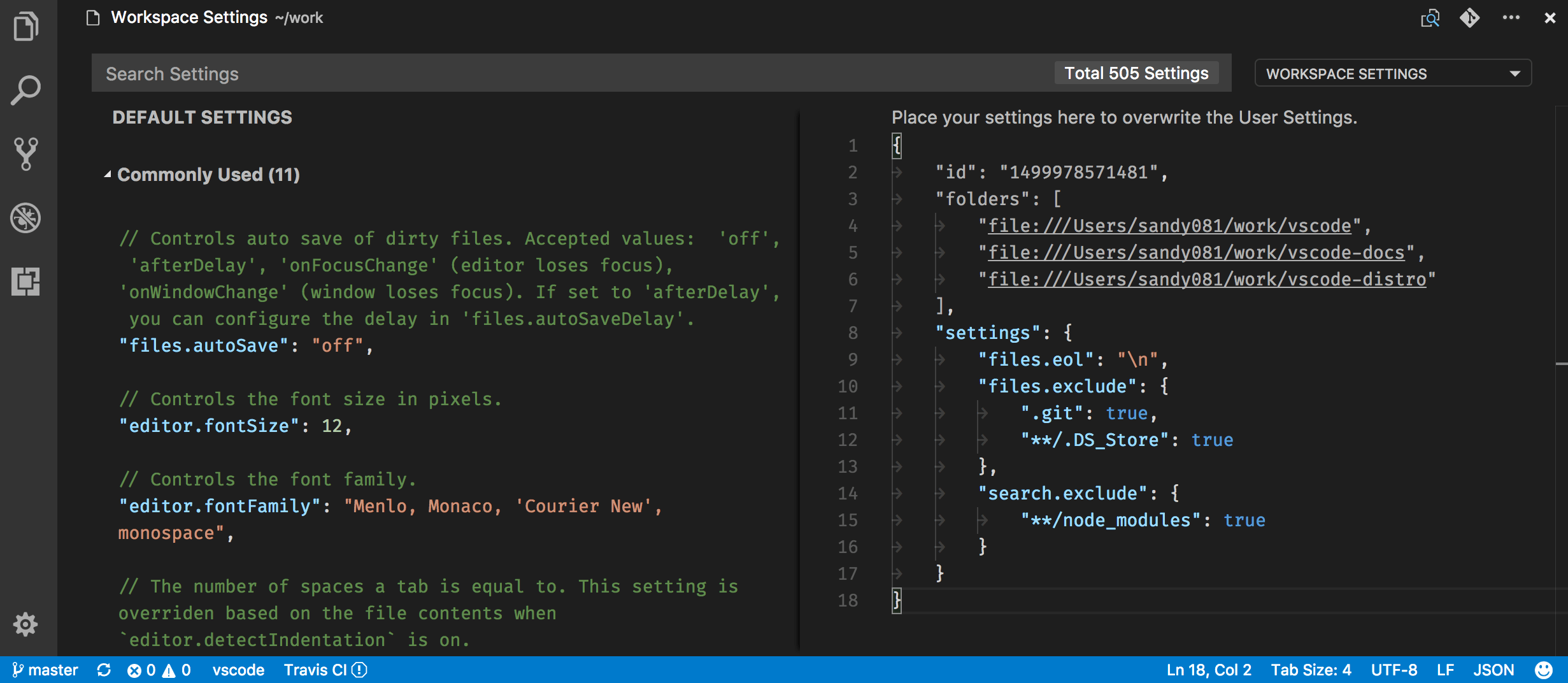1568x683 pixels.
Task: Open the More Actions ellipsis menu
Action: click(x=1511, y=18)
